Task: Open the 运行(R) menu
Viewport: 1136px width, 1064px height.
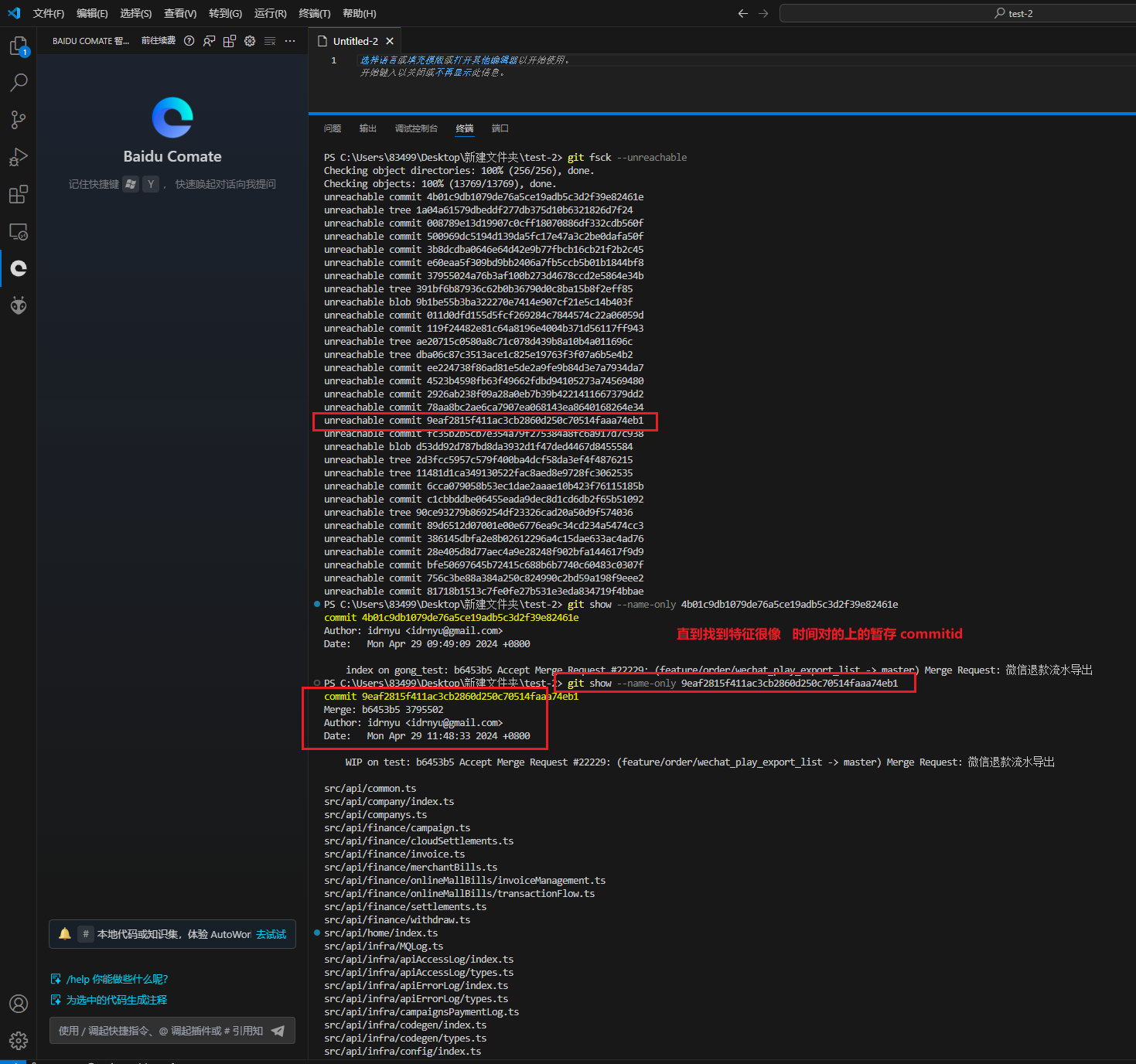Action: pyautogui.click(x=271, y=13)
